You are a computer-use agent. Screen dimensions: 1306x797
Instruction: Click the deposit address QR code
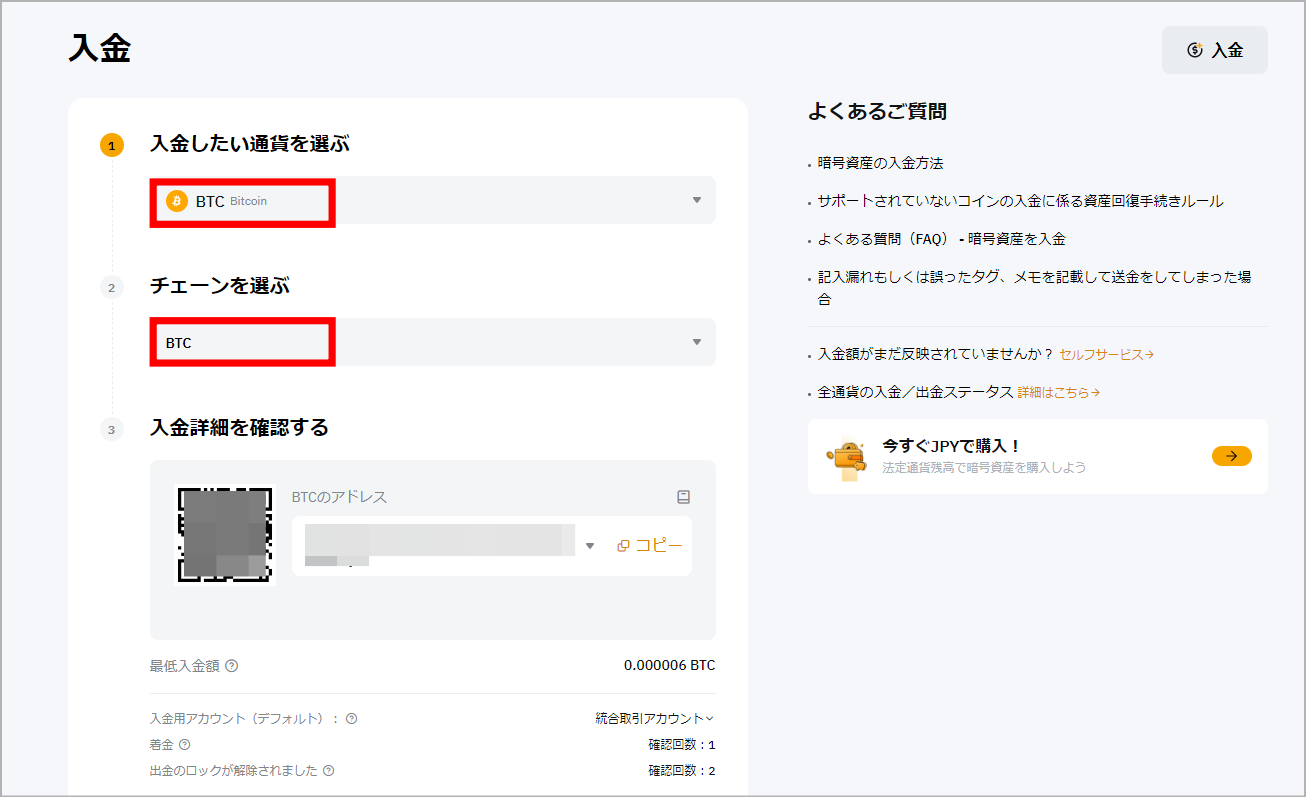click(x=225, y=534)
